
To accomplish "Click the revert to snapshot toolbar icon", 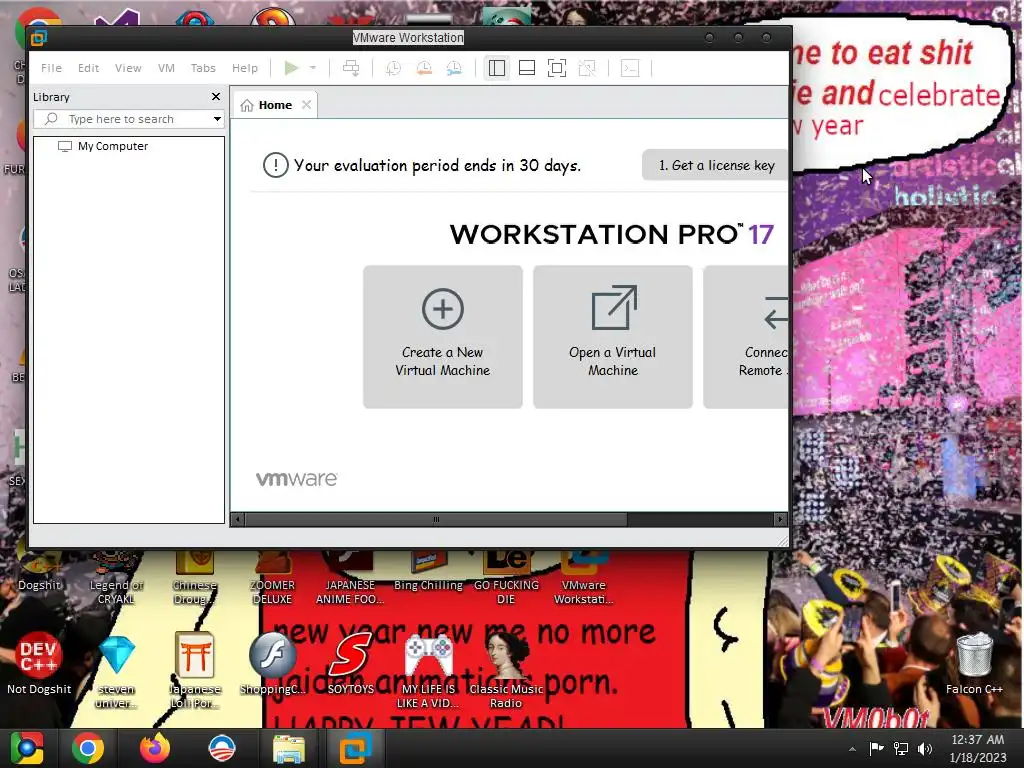I will pyautogui.click(x=424, y=68).
